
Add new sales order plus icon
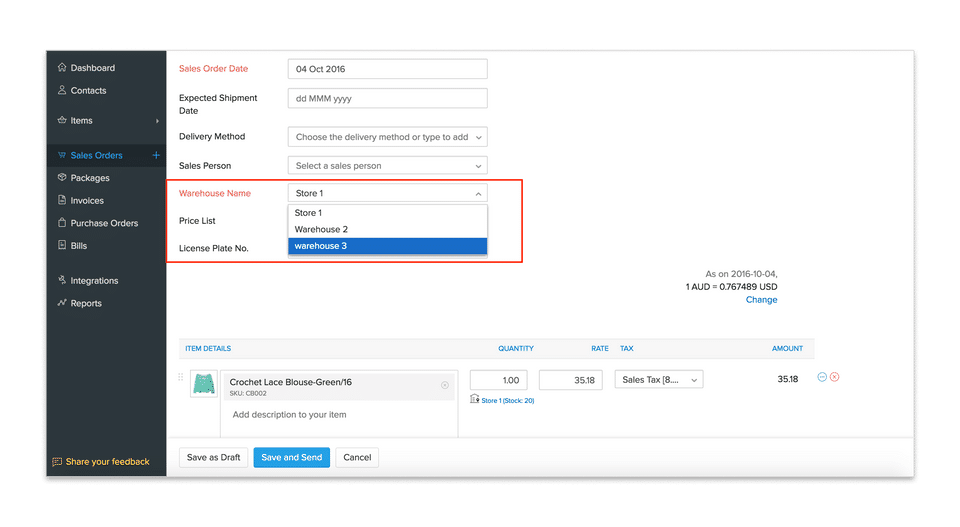156,155
